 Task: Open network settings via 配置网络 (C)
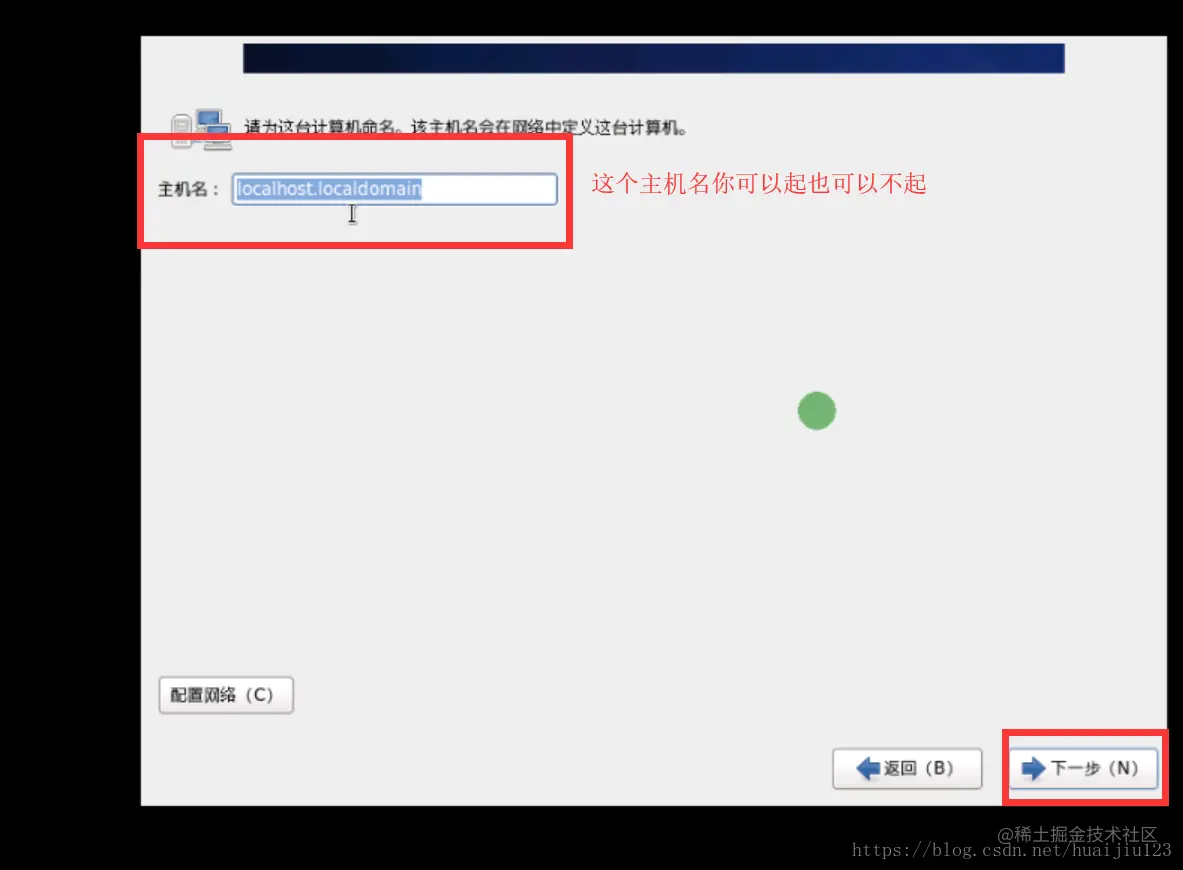226,694
